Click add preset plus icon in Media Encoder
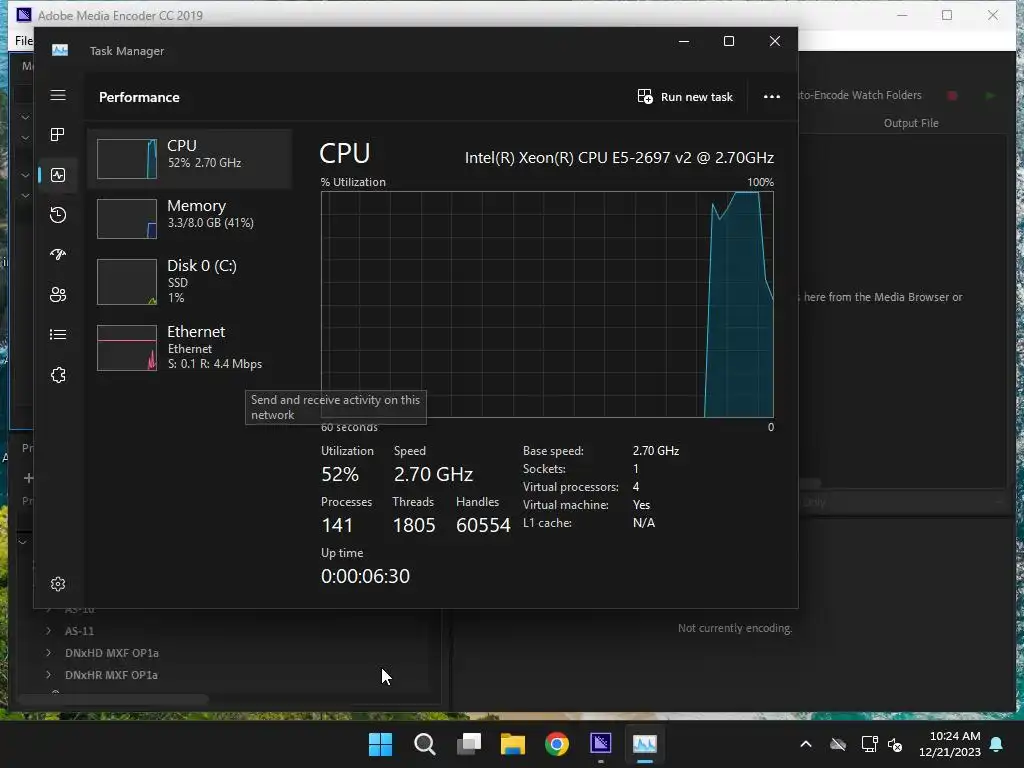Image resolution: width=1024 pixels, height=768 pixels. [x=28, y=478]
